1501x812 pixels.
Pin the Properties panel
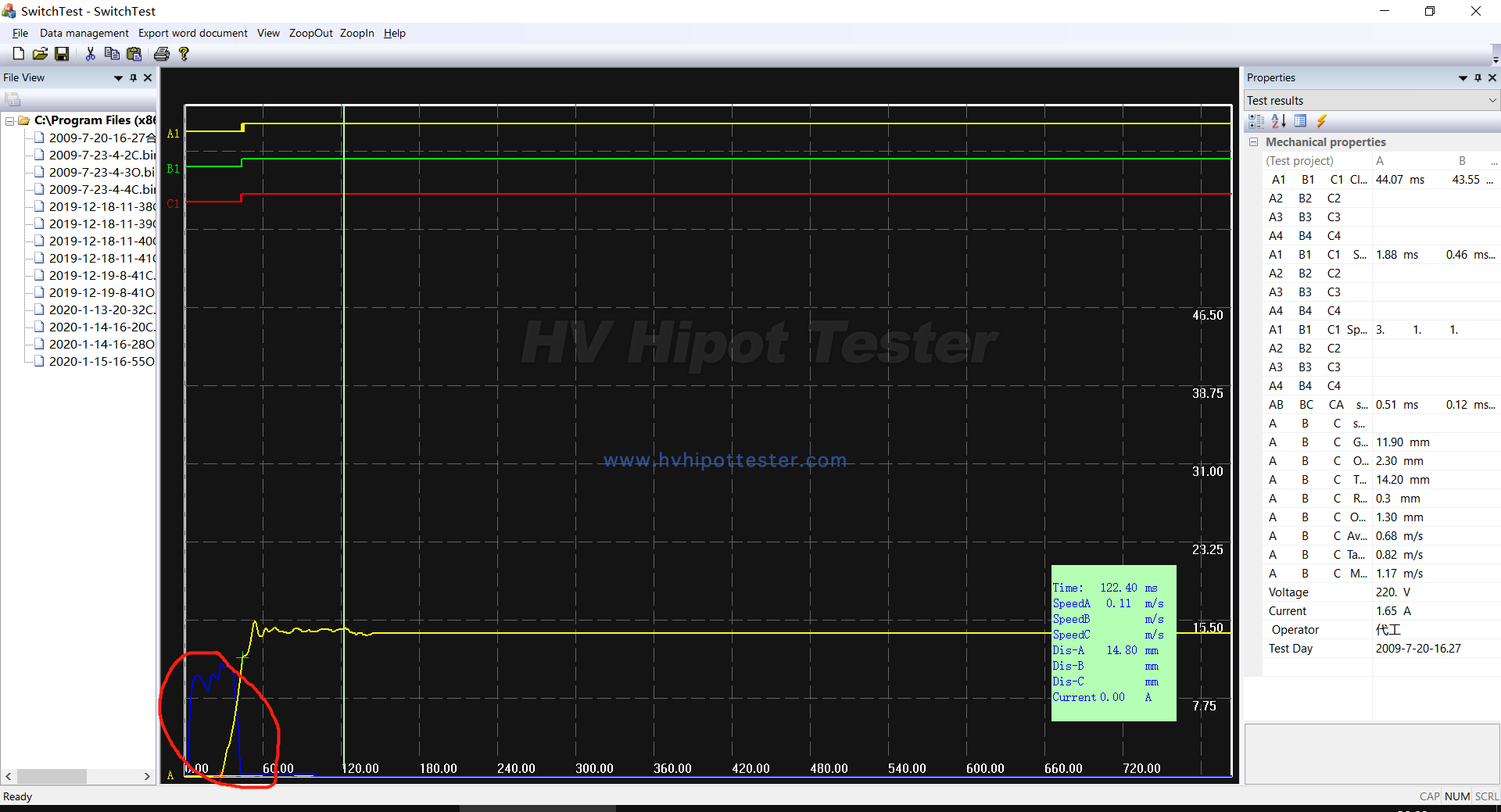point(1478,77)
